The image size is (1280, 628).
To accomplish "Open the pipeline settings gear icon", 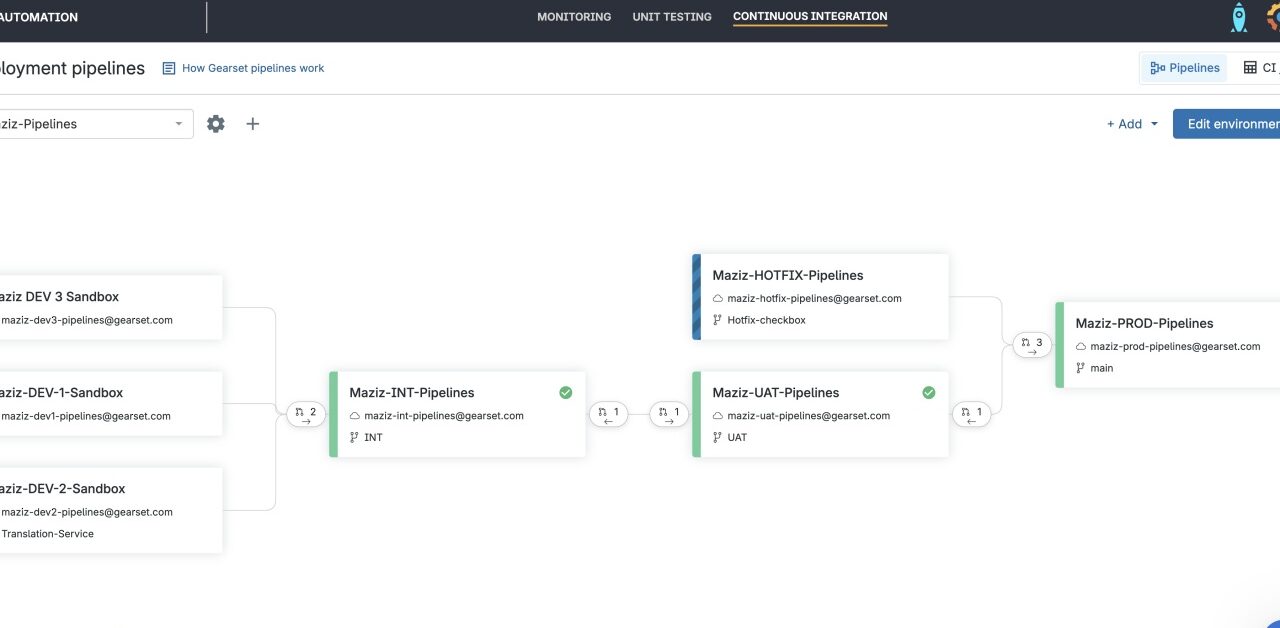I will pos(215,123).
